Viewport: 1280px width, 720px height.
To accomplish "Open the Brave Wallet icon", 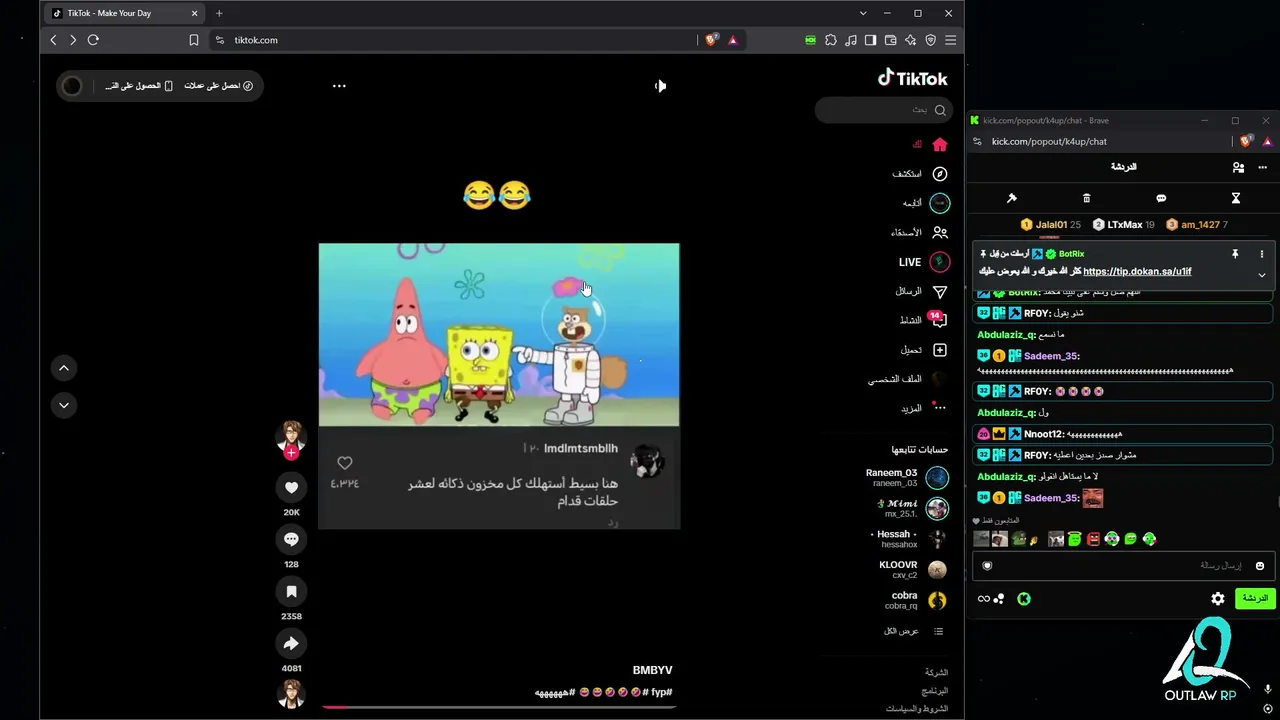I will [x=890, y=40].
